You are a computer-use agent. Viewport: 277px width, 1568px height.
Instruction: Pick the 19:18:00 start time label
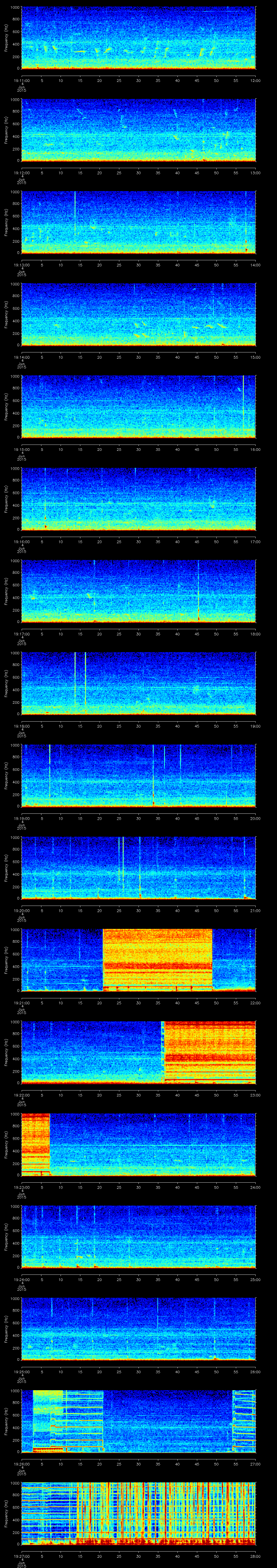coord(21,726)
